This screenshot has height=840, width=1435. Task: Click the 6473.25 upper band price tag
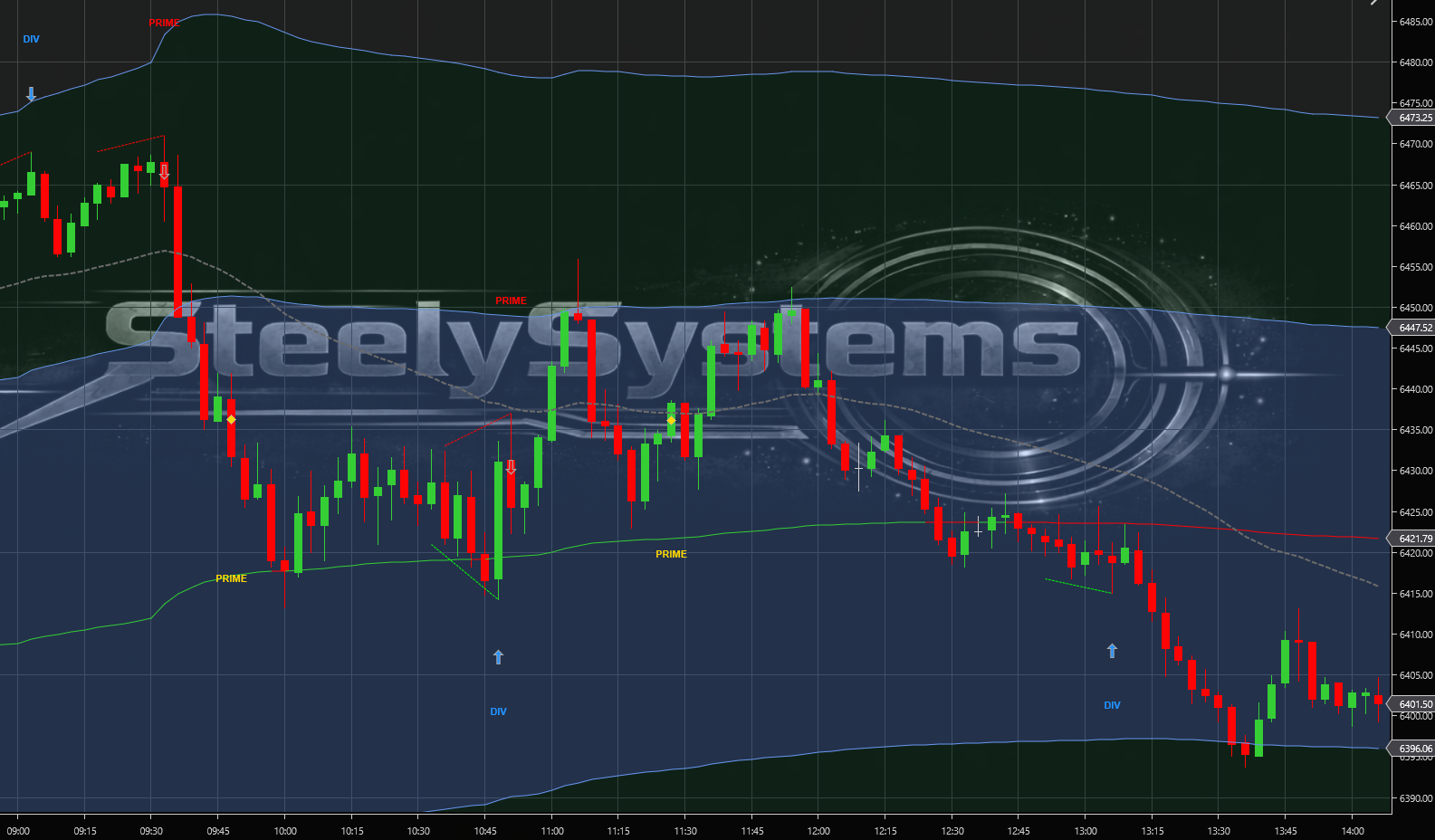click(x=1411, y=118)
